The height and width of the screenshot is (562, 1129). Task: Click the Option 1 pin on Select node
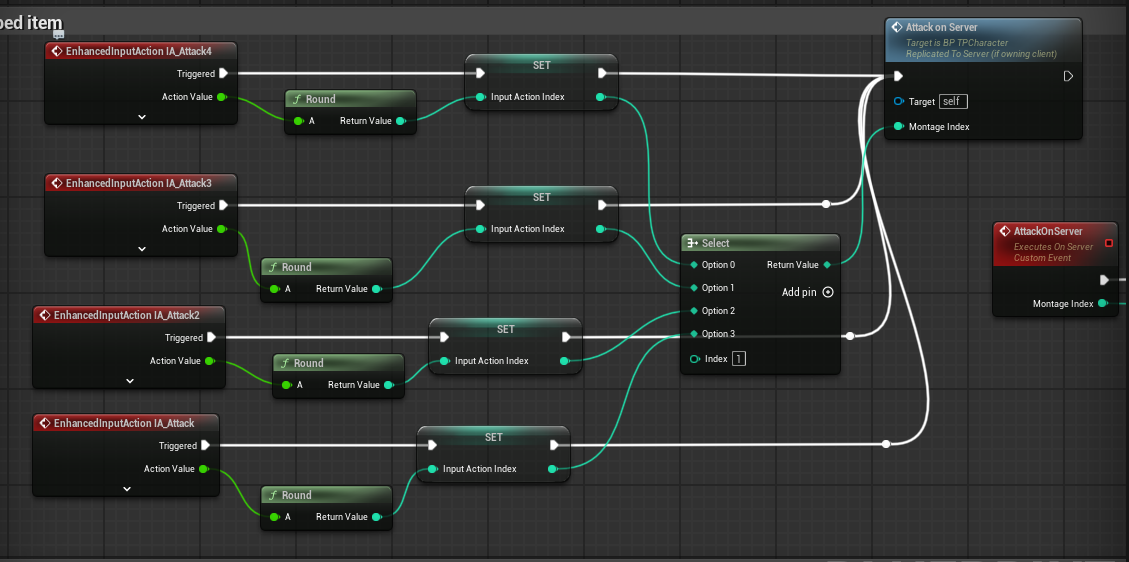click(x=694, y=288)
